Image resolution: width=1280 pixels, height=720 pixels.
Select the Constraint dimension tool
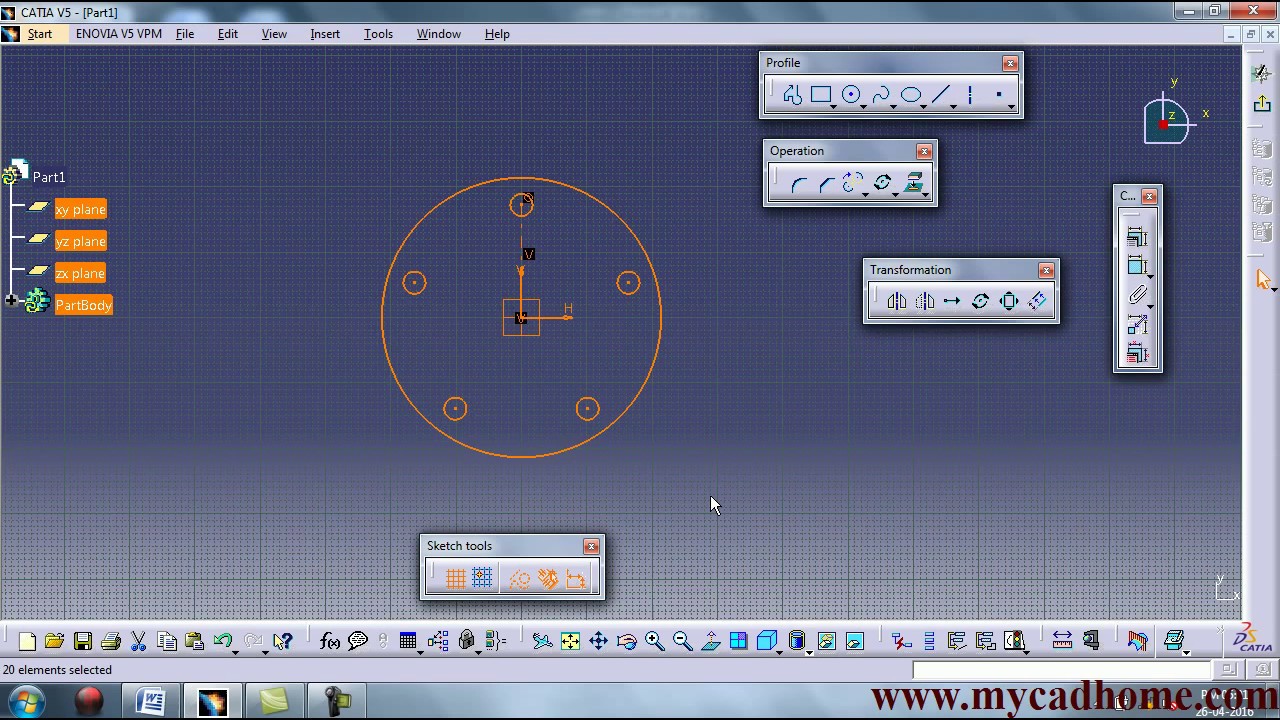click(x=1137, y=266)
